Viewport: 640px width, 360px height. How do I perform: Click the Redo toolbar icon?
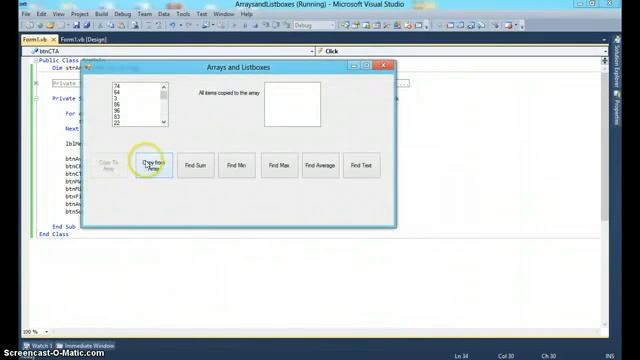[x=189, y=25]
